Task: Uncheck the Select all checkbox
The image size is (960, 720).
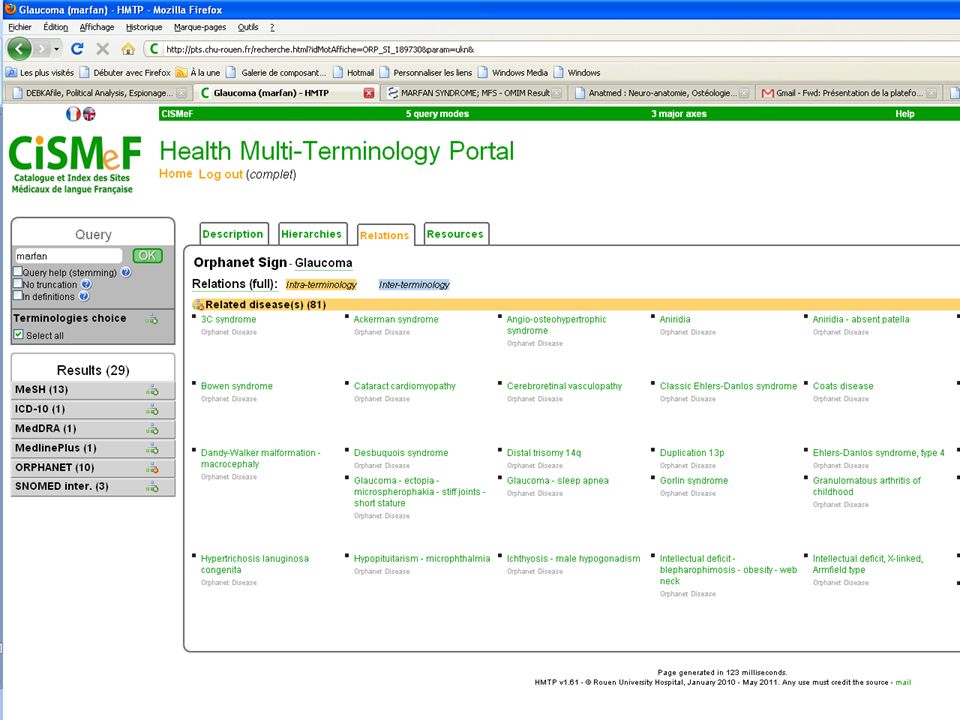Action: click(x=18, y=334)
